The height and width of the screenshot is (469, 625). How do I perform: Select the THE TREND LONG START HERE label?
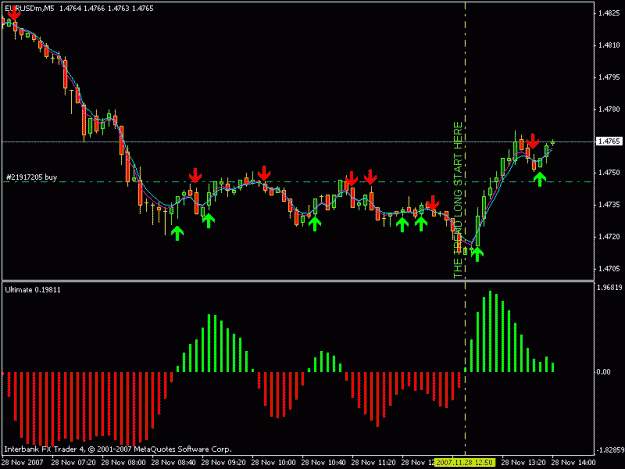click(458, 200)
